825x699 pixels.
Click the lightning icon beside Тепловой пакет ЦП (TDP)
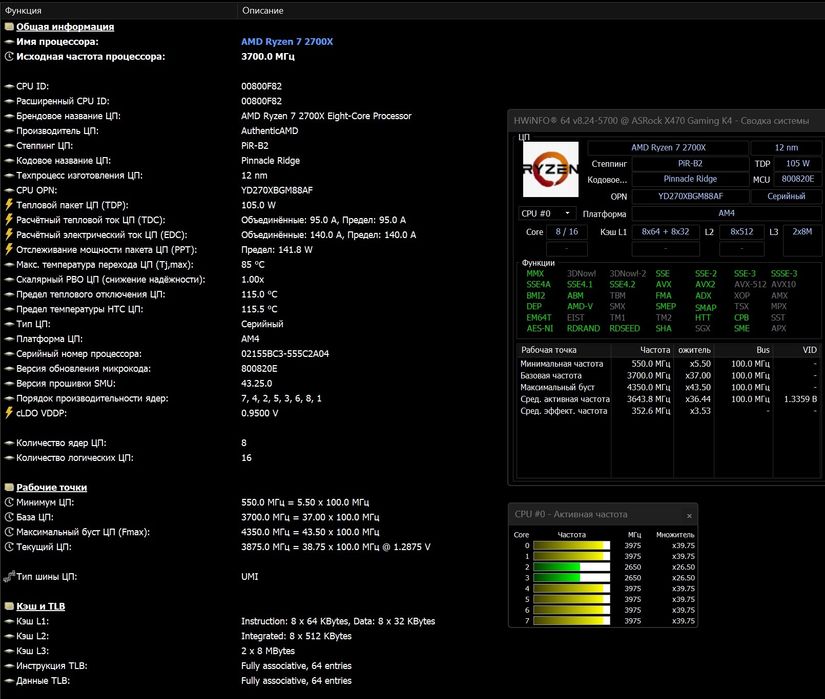[9, 205]
